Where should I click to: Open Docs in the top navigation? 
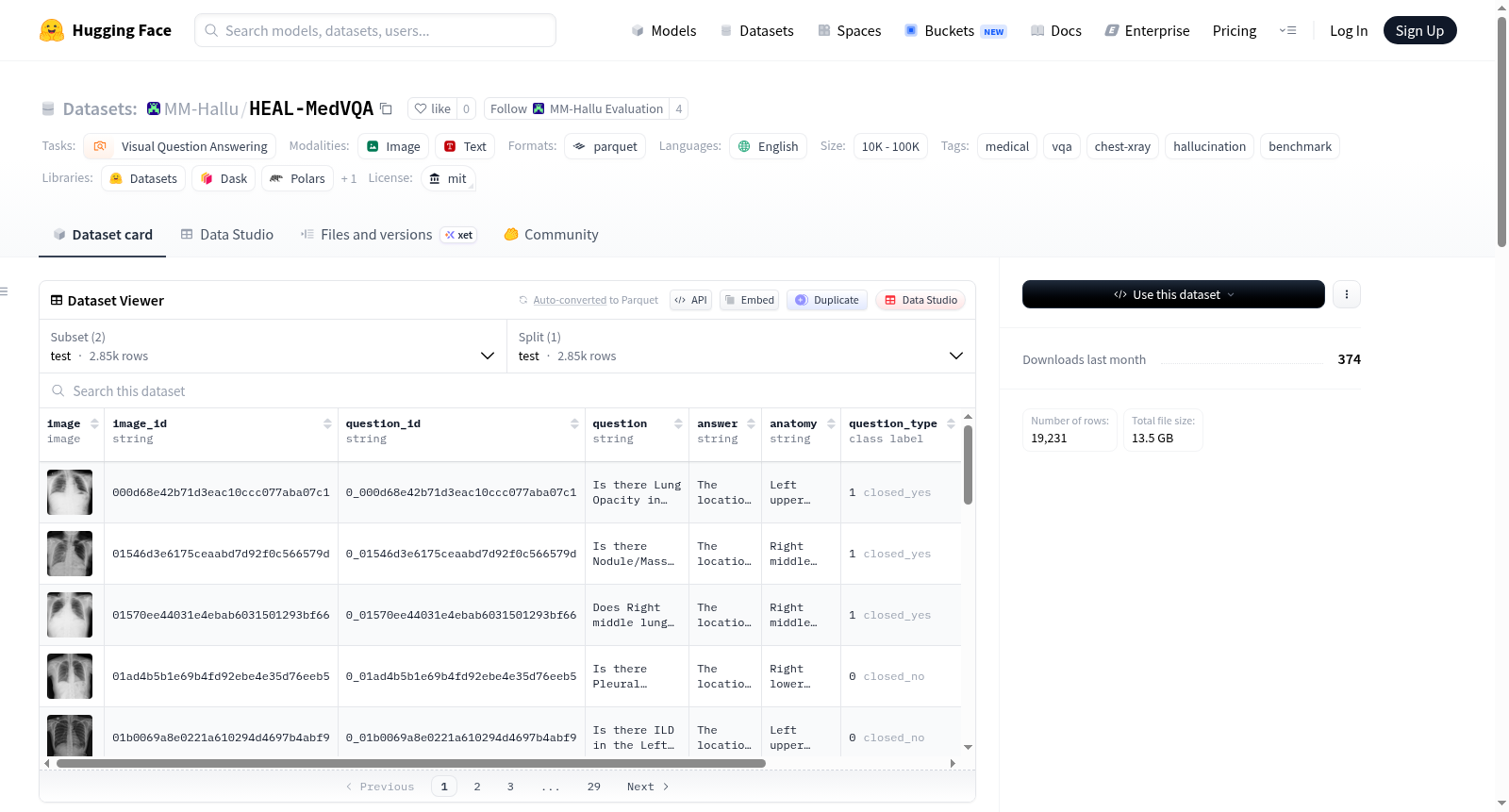pos(1055,30)
